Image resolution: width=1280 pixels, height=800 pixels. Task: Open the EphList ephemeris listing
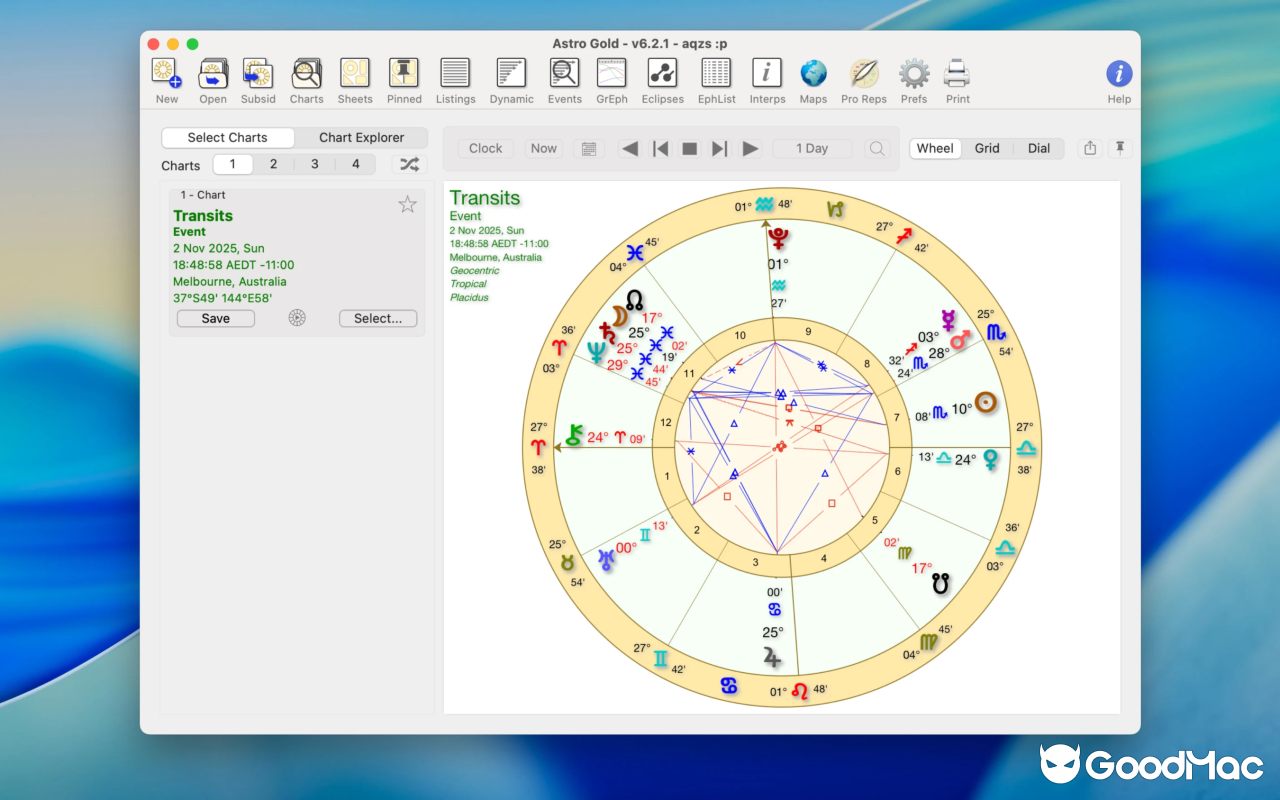(x=716, y=80)
